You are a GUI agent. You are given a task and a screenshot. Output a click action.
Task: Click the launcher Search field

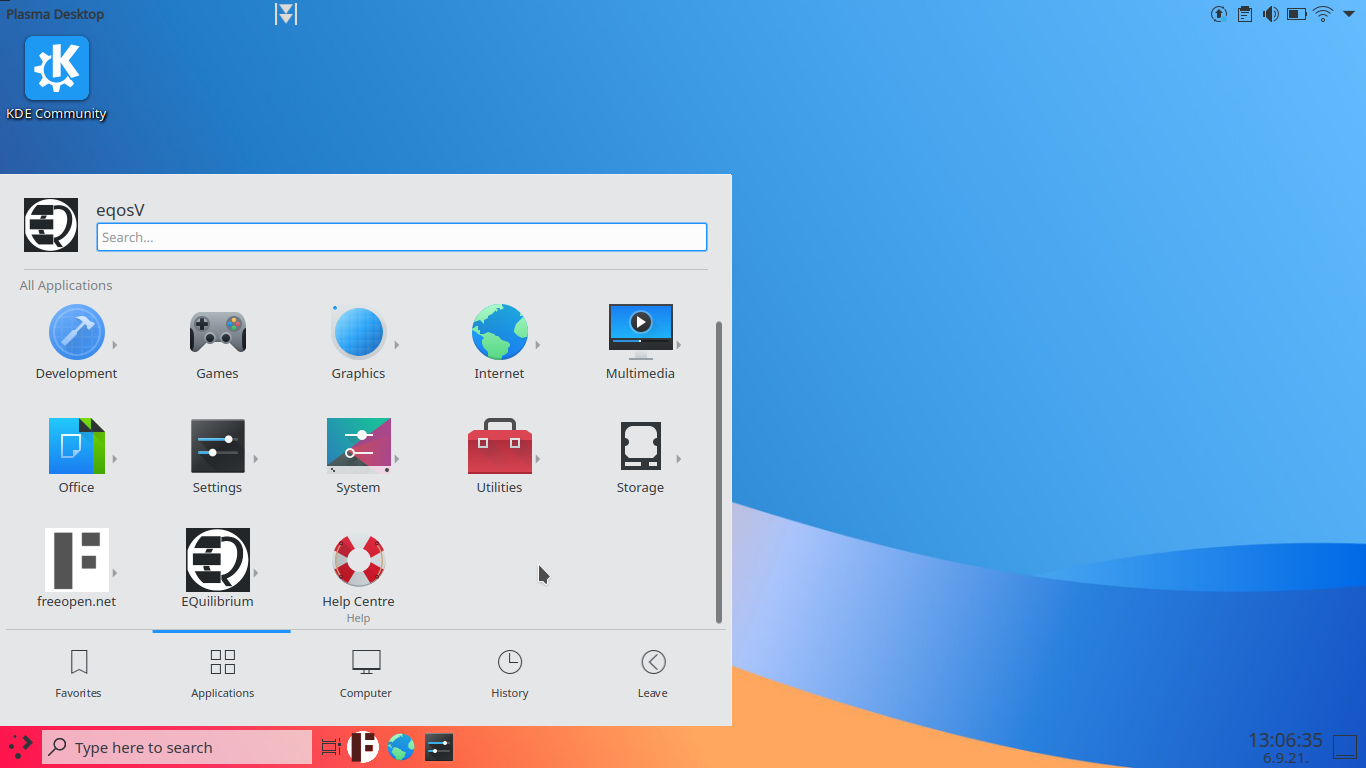[x=402, y=237]
